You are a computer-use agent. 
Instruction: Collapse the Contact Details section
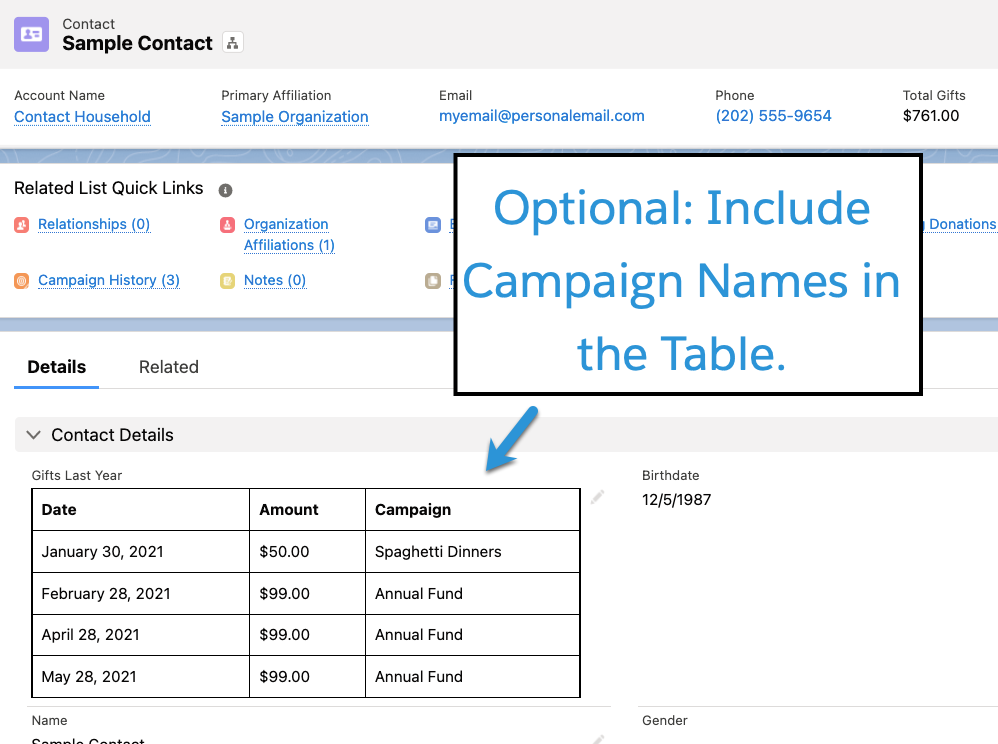[x=34, y=435]
